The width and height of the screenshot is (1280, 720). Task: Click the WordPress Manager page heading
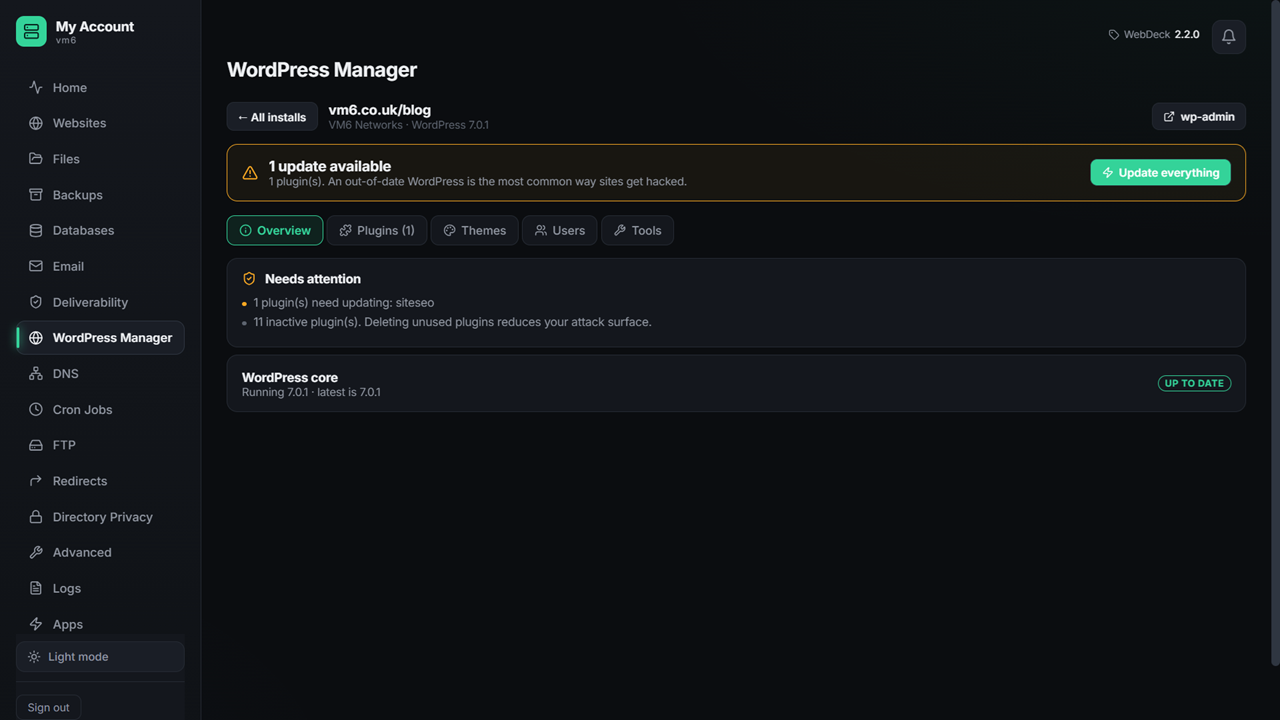(322, 70)
